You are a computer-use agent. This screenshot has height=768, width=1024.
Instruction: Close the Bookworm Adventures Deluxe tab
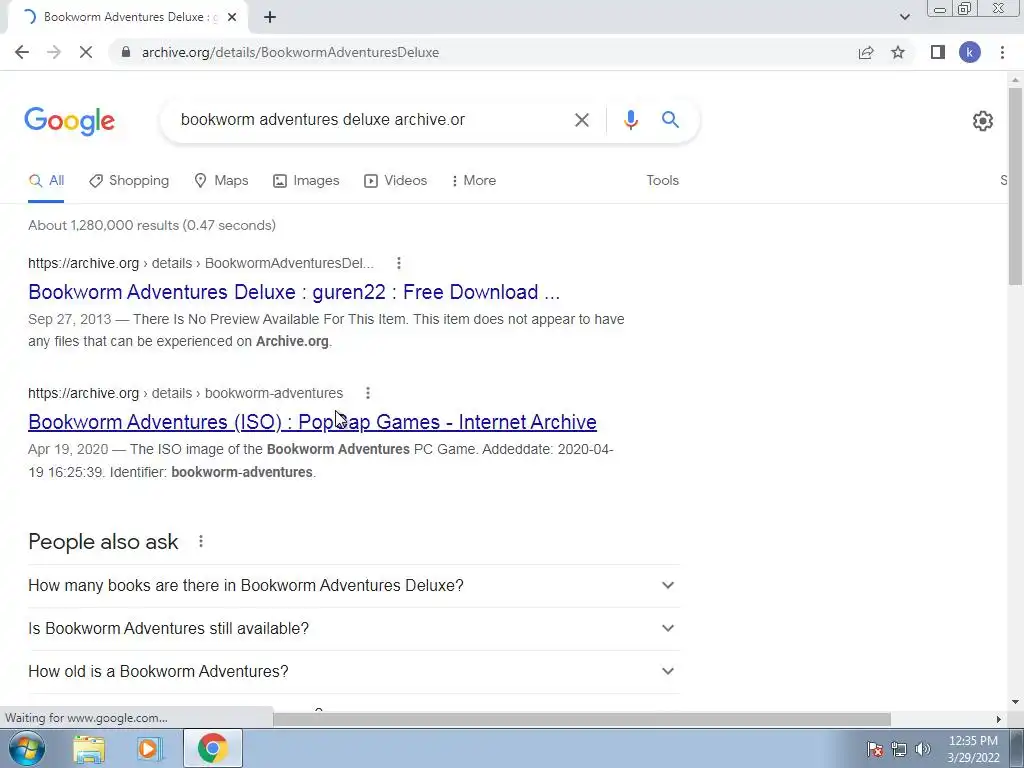(232, 17)
